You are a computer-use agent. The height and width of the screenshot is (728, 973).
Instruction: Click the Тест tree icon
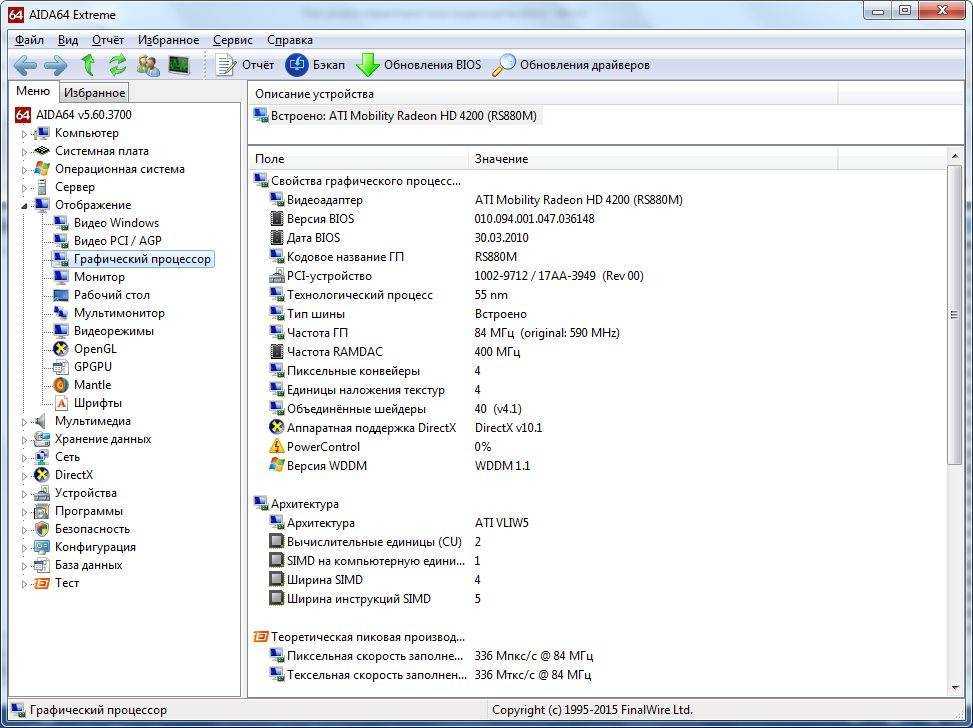42,583
